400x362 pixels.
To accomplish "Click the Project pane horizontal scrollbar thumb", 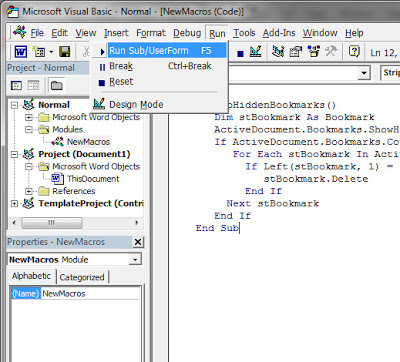I will [52, 223].
